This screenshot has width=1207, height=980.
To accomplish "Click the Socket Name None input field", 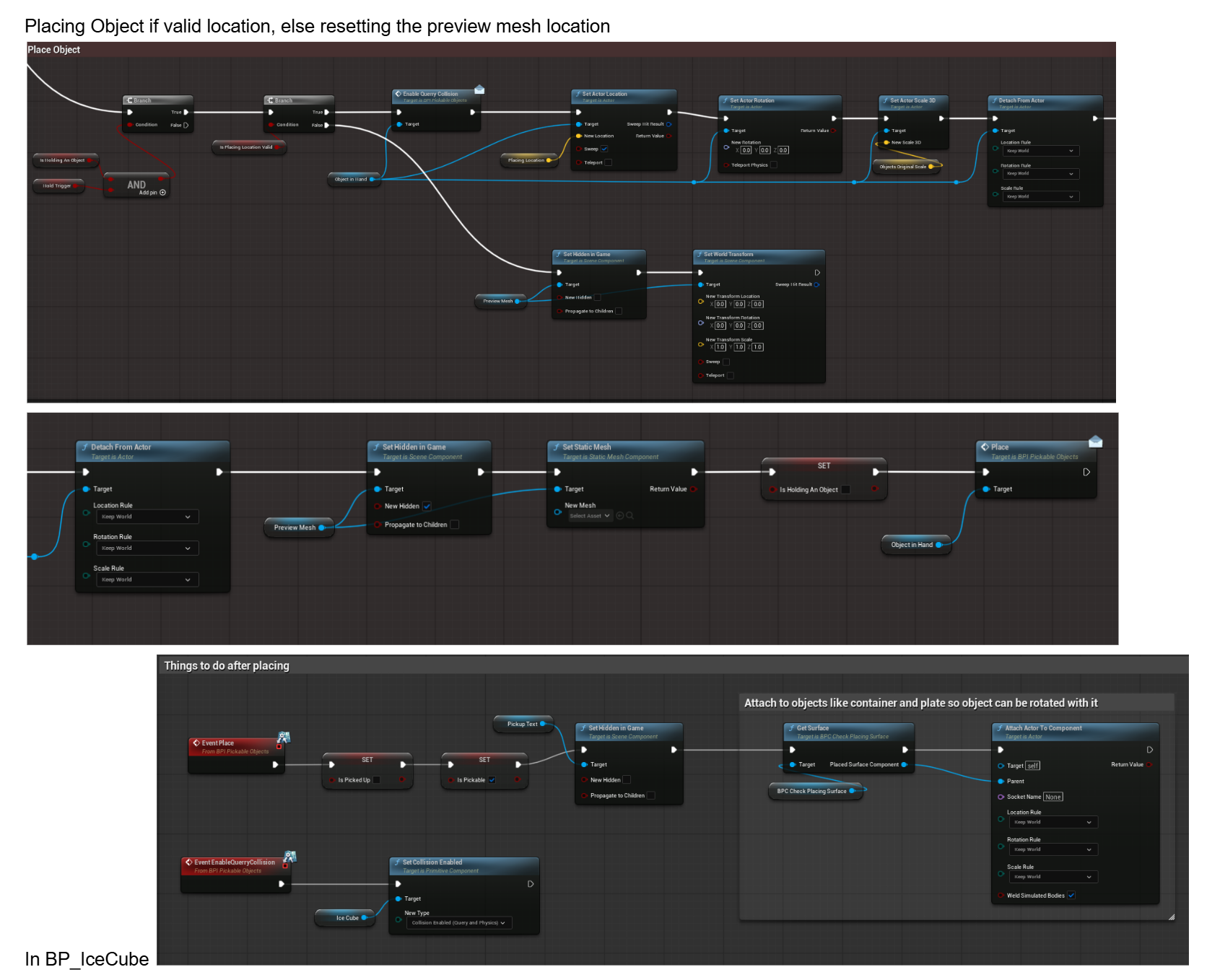I will (x=1053, y=797).
